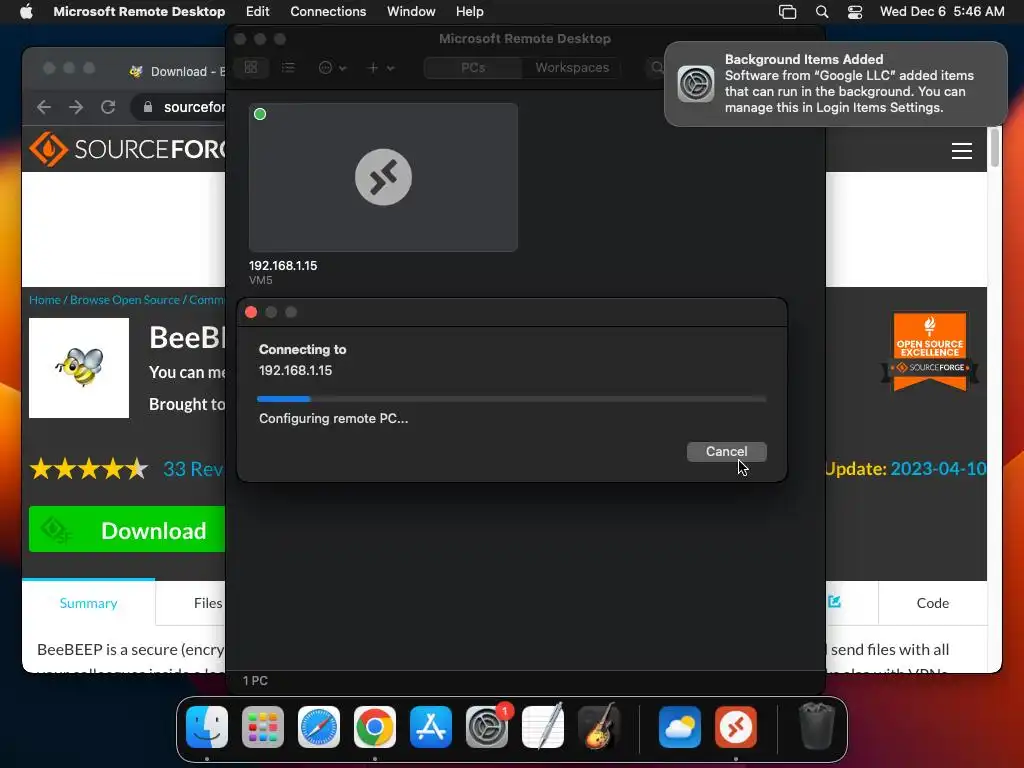
Task: Click the 192.168.1.15 PC name label
Action: [x=283, y=266]
